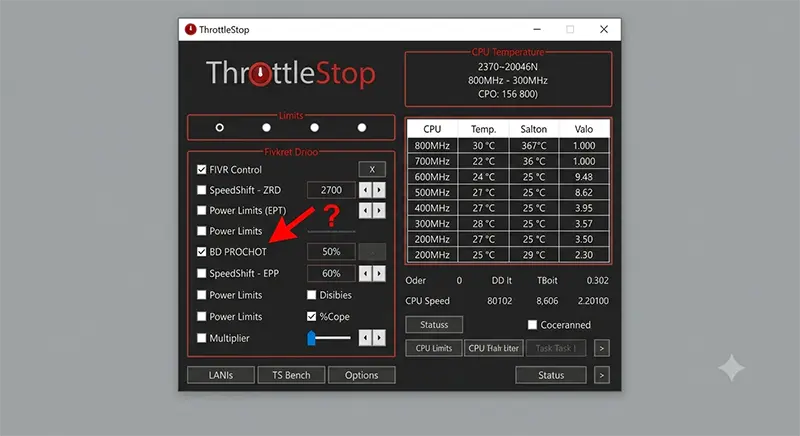Decrease SpeedShift - ZRD value with left arrow
Viewport: 800px width, 436px height.
point(365,190)
